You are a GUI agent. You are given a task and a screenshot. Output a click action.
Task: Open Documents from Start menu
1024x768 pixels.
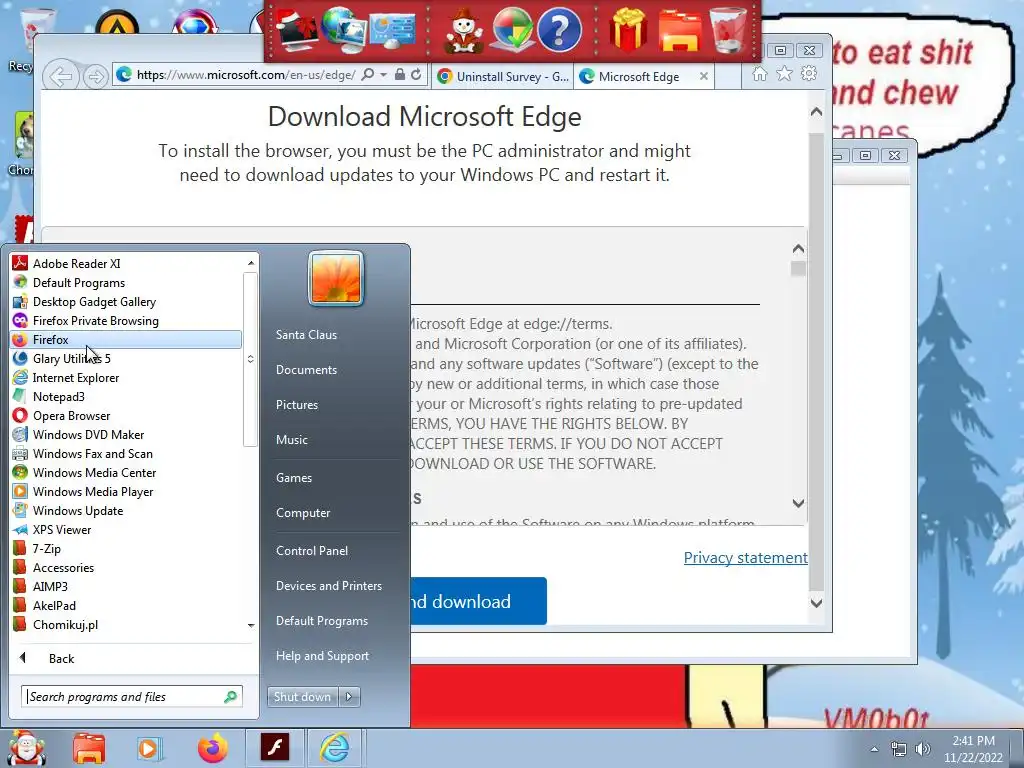tap(306, 370)
